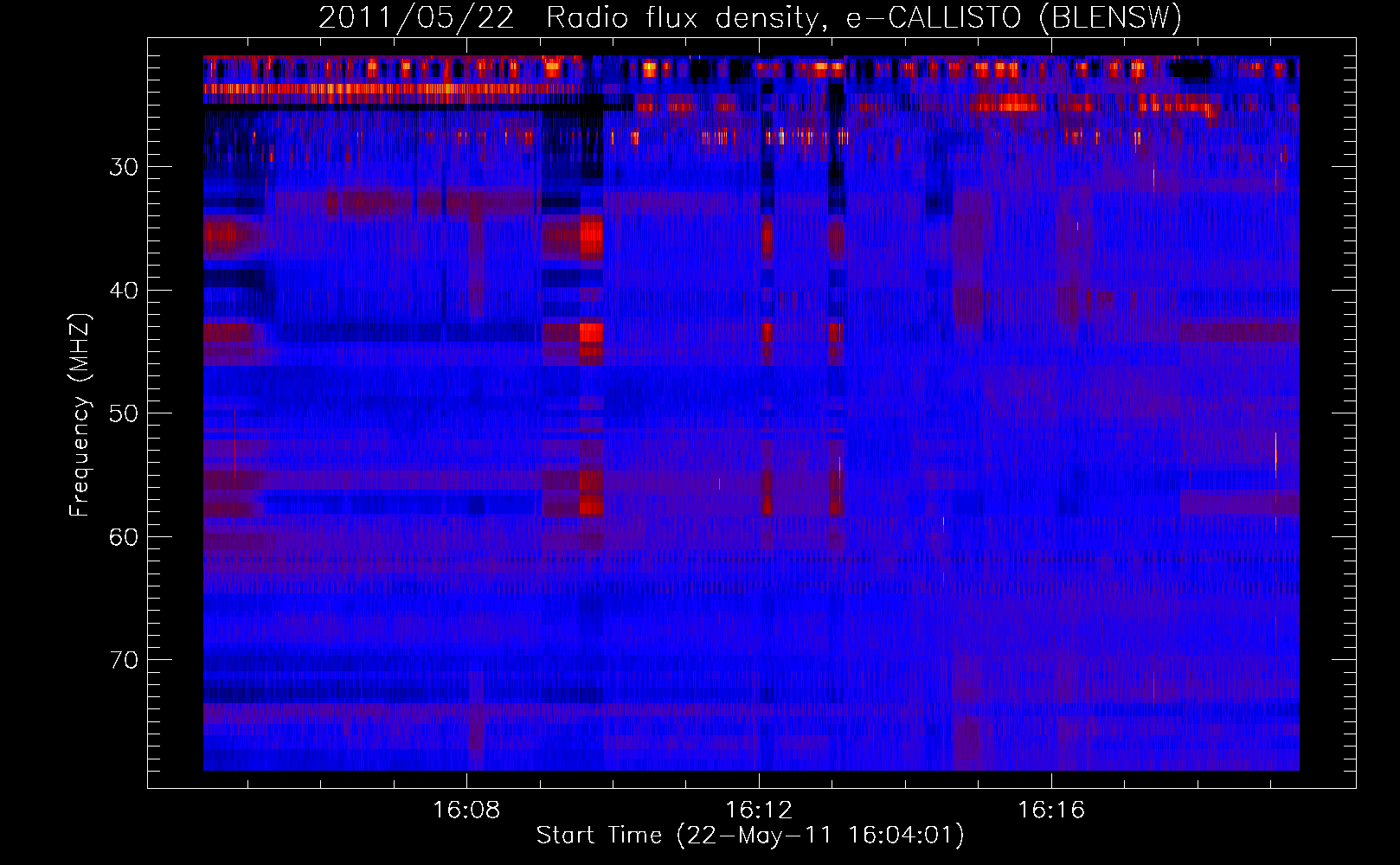Click the 'e-CALLISTO (BLENSW)' text in the title
This screenshot has width=1400, height=865.
point(1013,19)
